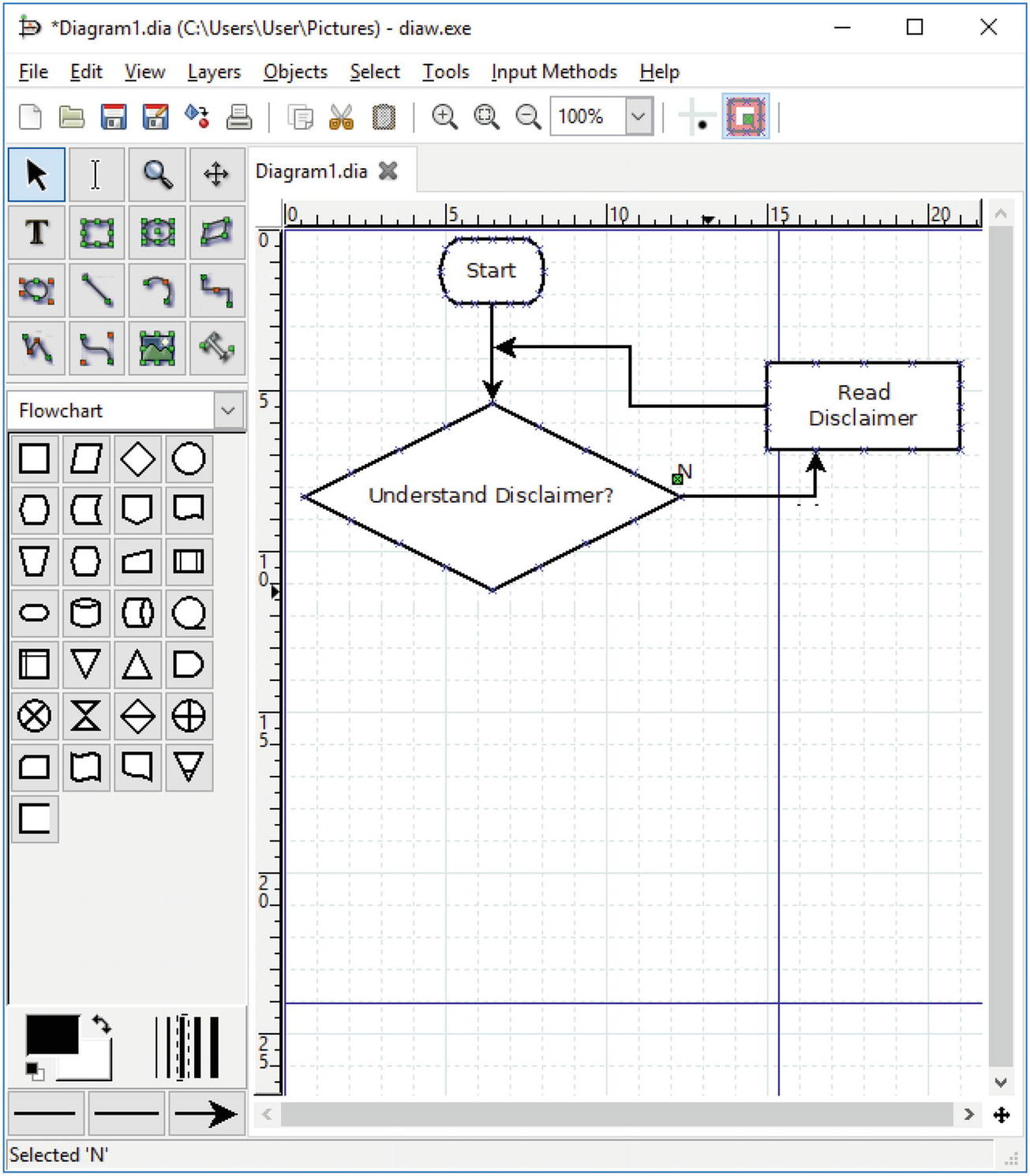Select the Magnify tool

[x=157, y=174]
